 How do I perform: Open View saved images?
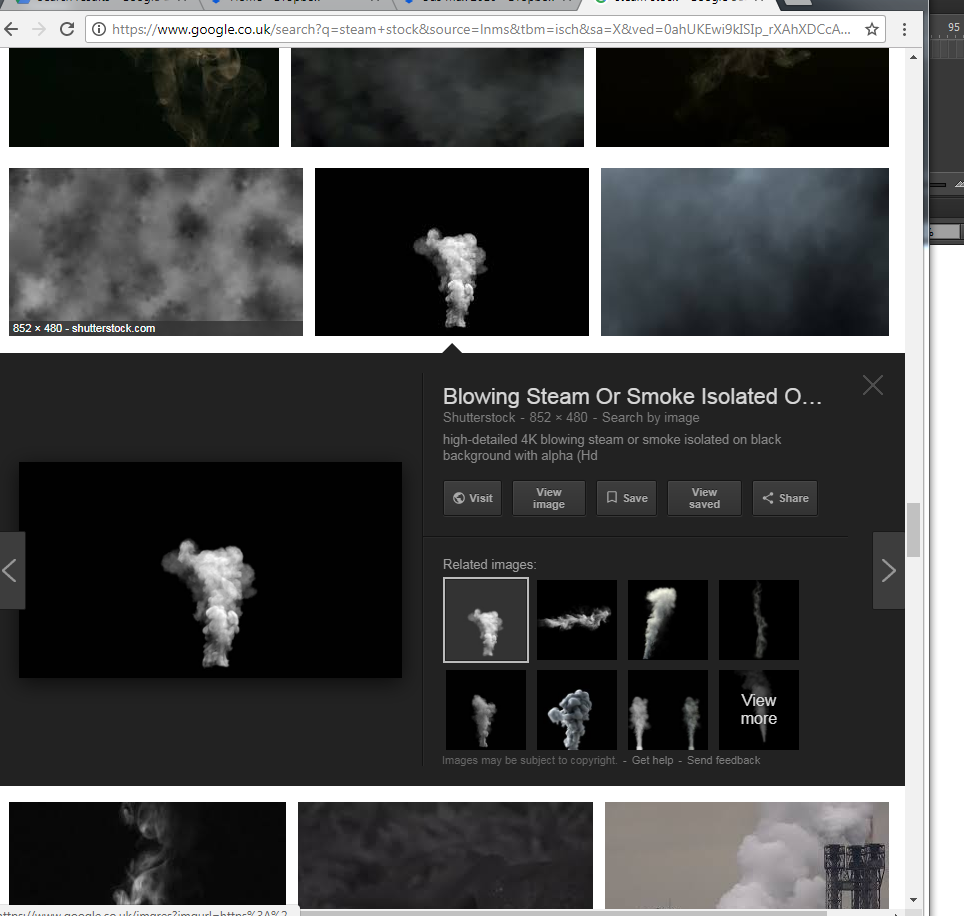pos(704,498)
